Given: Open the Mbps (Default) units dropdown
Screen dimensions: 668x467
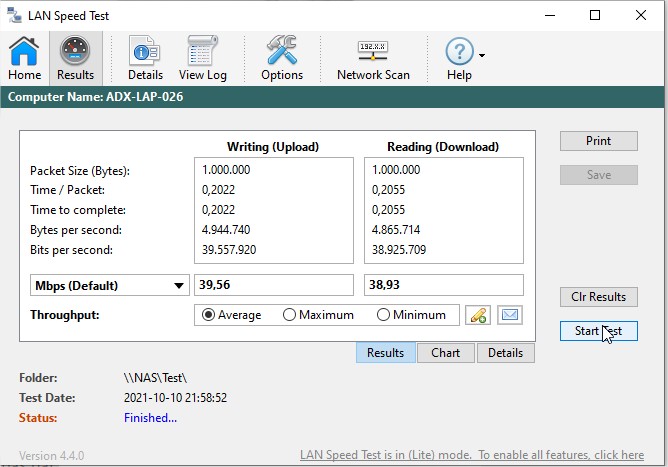Looking at the screenshot, I should [x=109, y=285].
